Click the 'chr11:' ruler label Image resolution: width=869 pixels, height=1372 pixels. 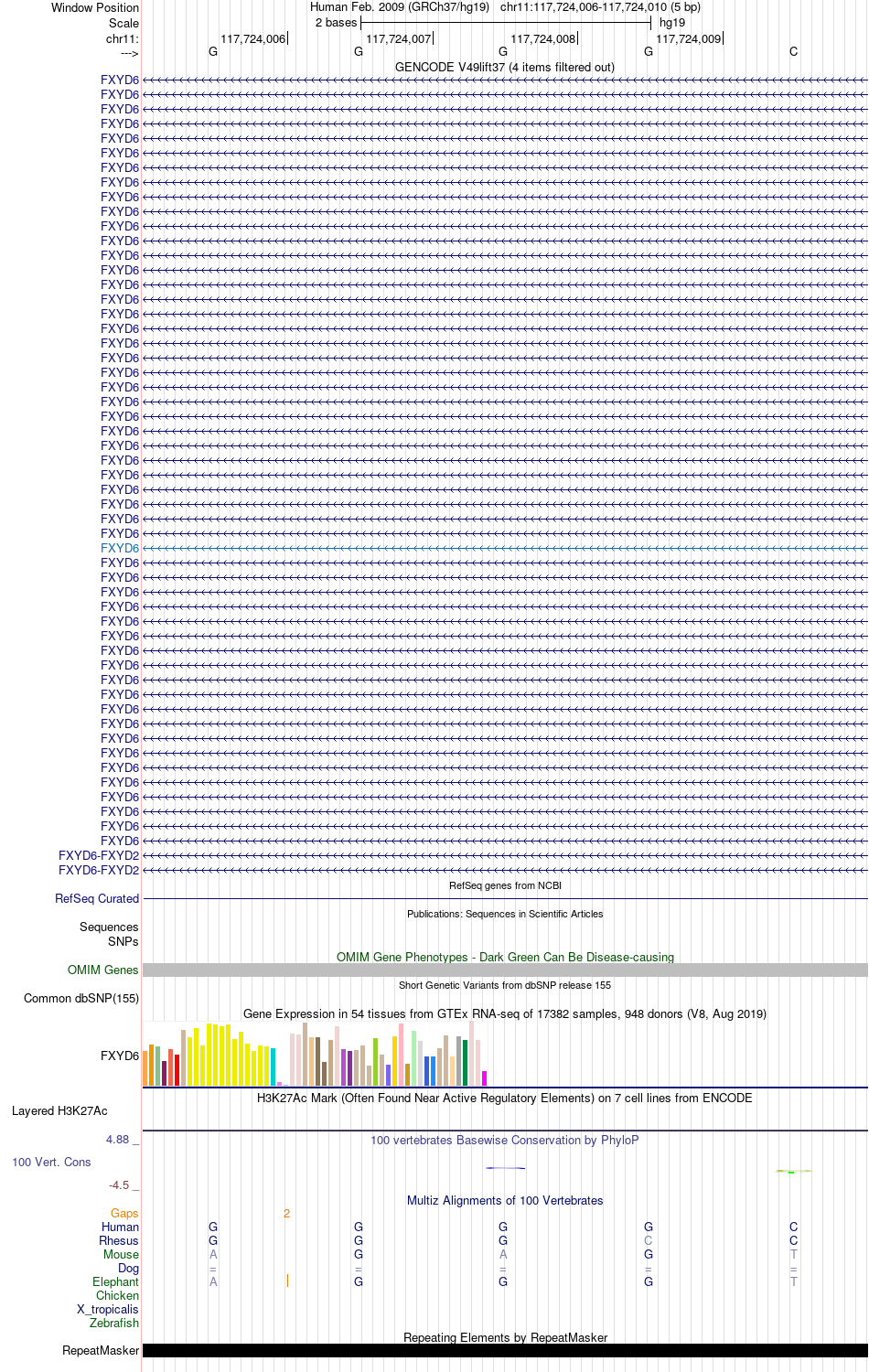[123, 38]
